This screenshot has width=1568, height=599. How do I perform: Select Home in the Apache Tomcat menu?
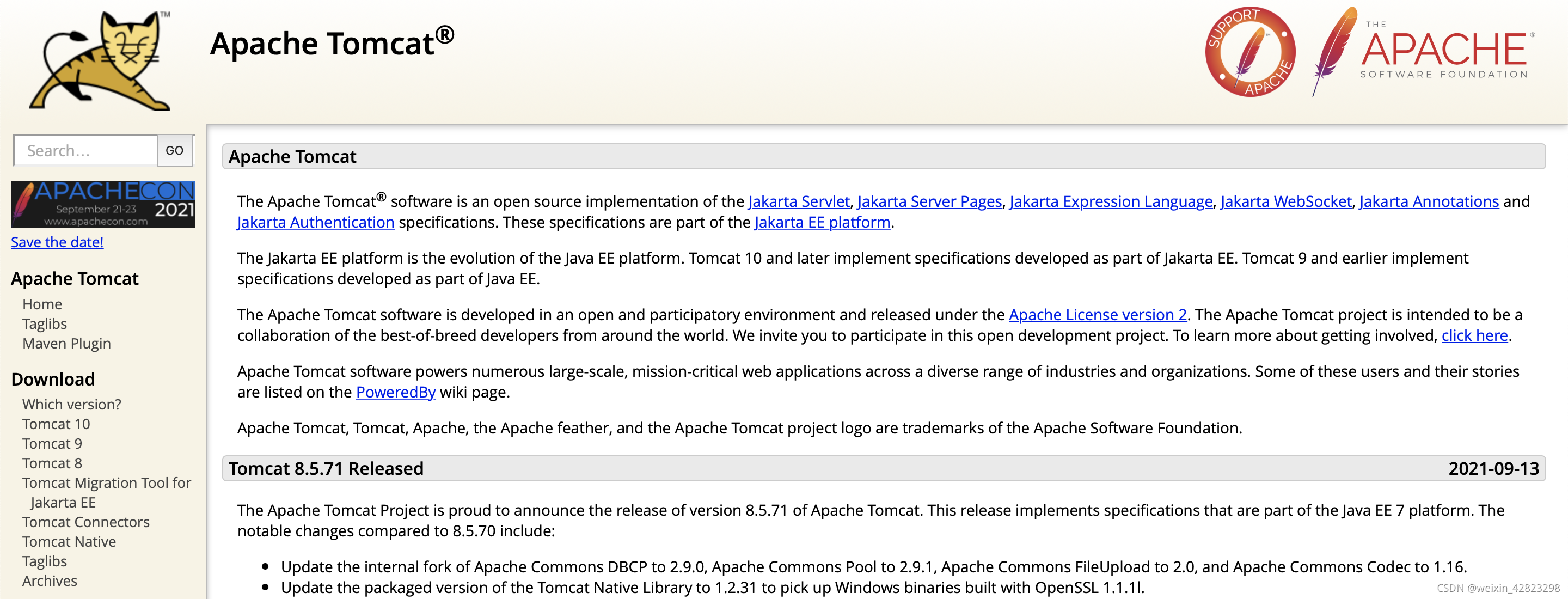[x=42, y=304]
